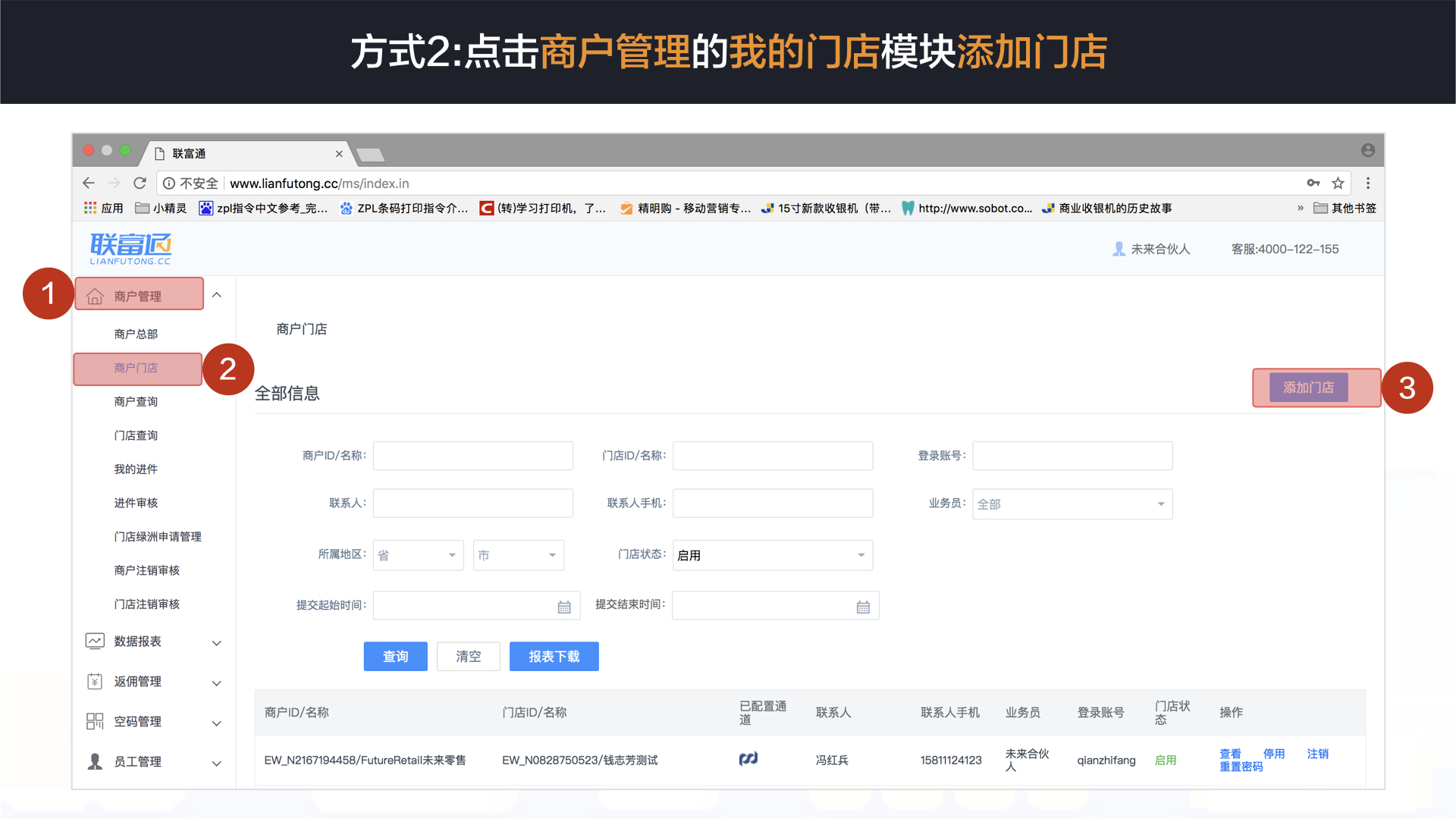Focus the 联系人 input field
The height and width of the screenshot is (819, 1456).
tap(473, 503)
